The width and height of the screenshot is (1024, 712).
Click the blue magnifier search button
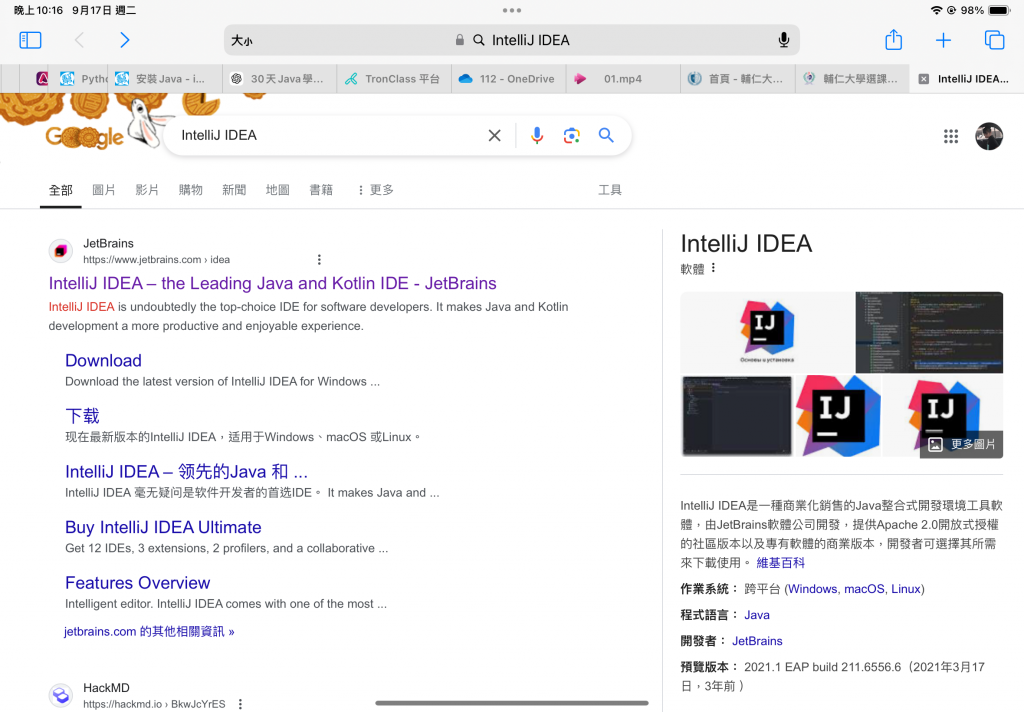(x=606, y=135)
